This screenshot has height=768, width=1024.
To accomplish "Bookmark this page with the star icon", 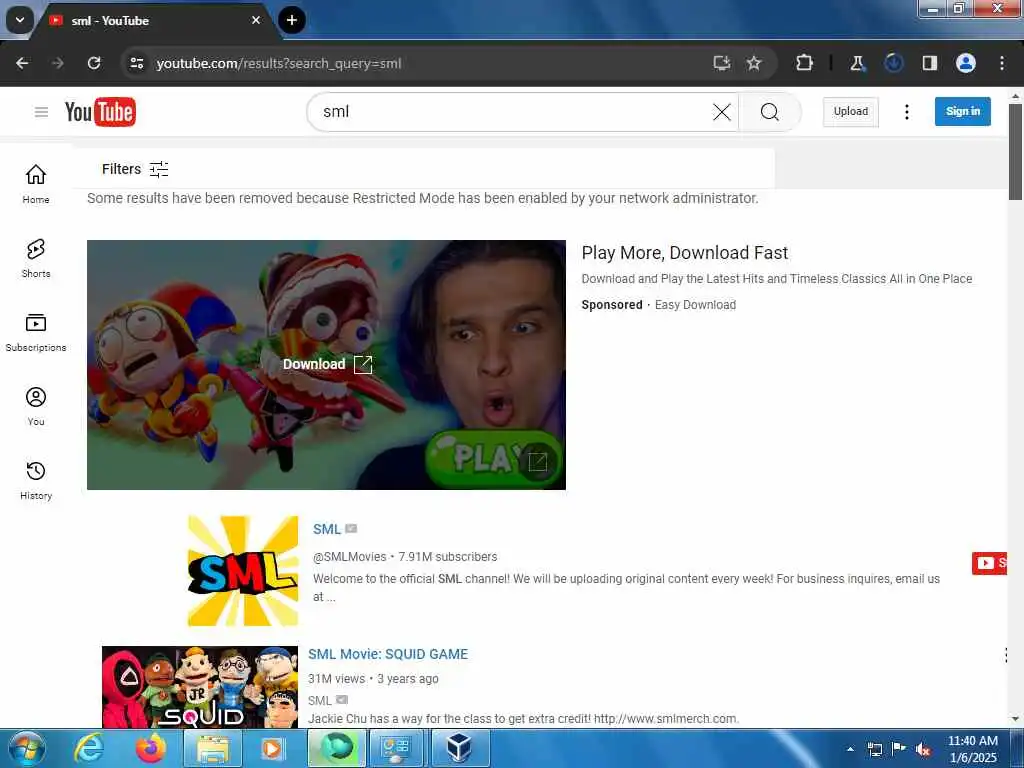I will click(x=754, y=63).
